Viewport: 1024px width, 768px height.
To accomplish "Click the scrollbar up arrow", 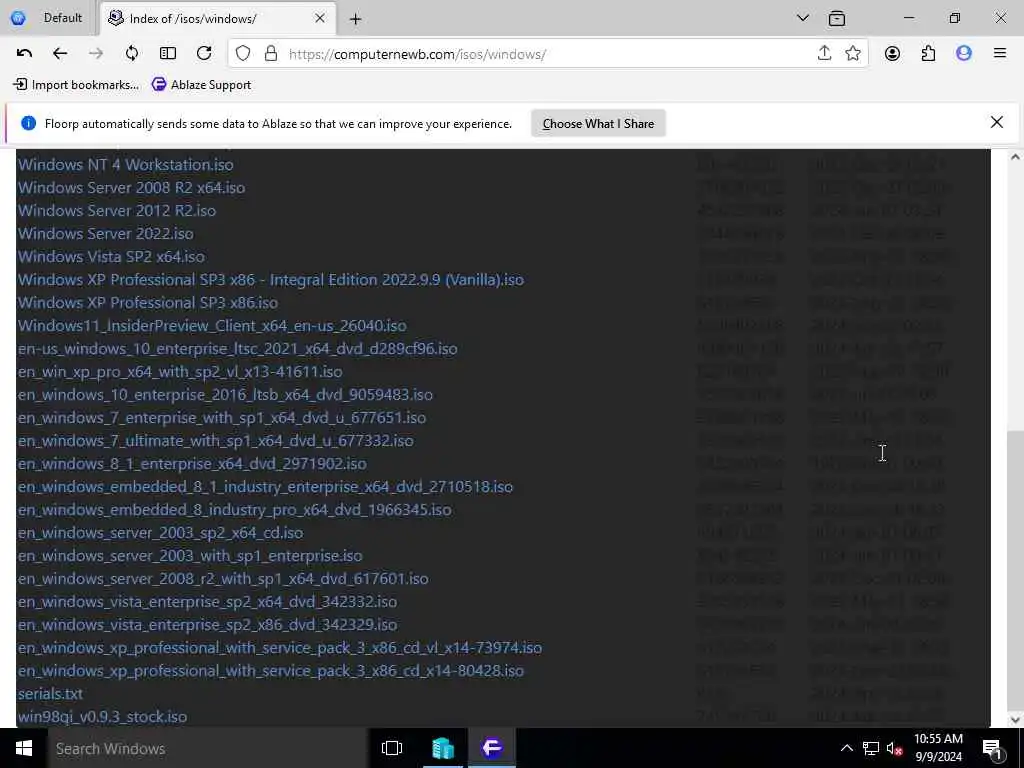I will pos(1016,157).
